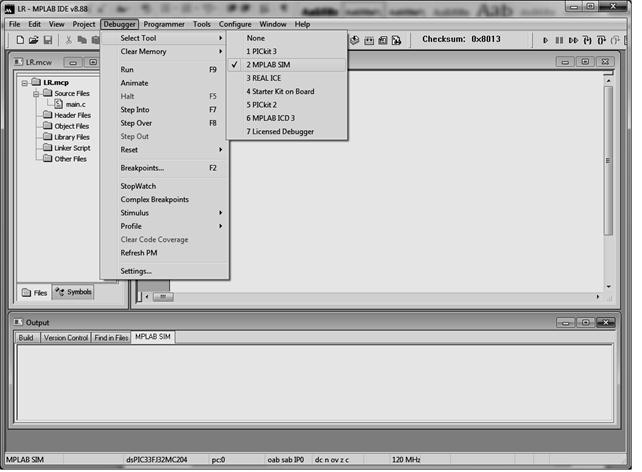Open Breakpoints... dialog entry
Image resolution: width=642 pixels, height=472 pixels.
pyautogui.click(x=165, y=168)
